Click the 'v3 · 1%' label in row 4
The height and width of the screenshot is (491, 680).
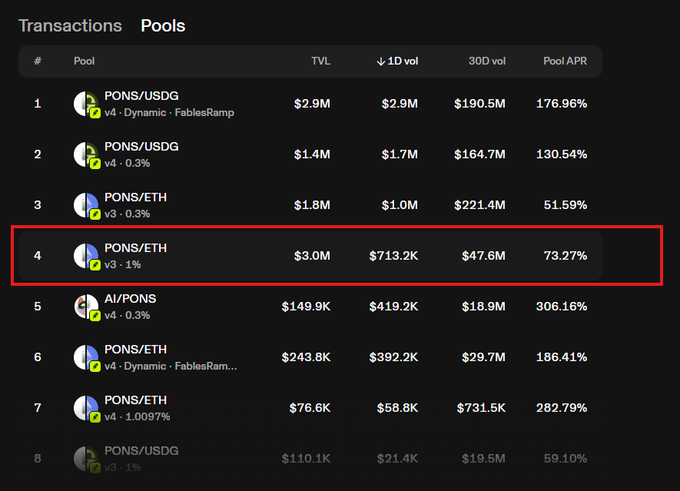(x=123, y=265)
